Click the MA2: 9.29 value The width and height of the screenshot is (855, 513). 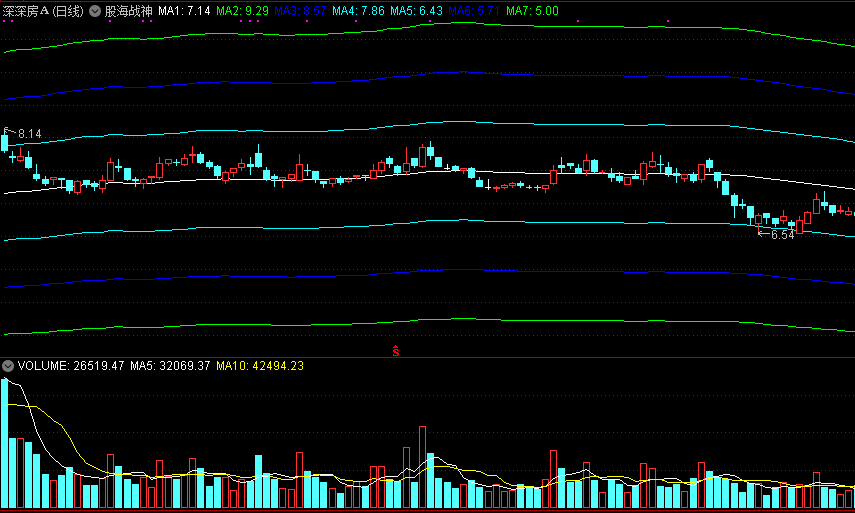[x=243, y=11]
